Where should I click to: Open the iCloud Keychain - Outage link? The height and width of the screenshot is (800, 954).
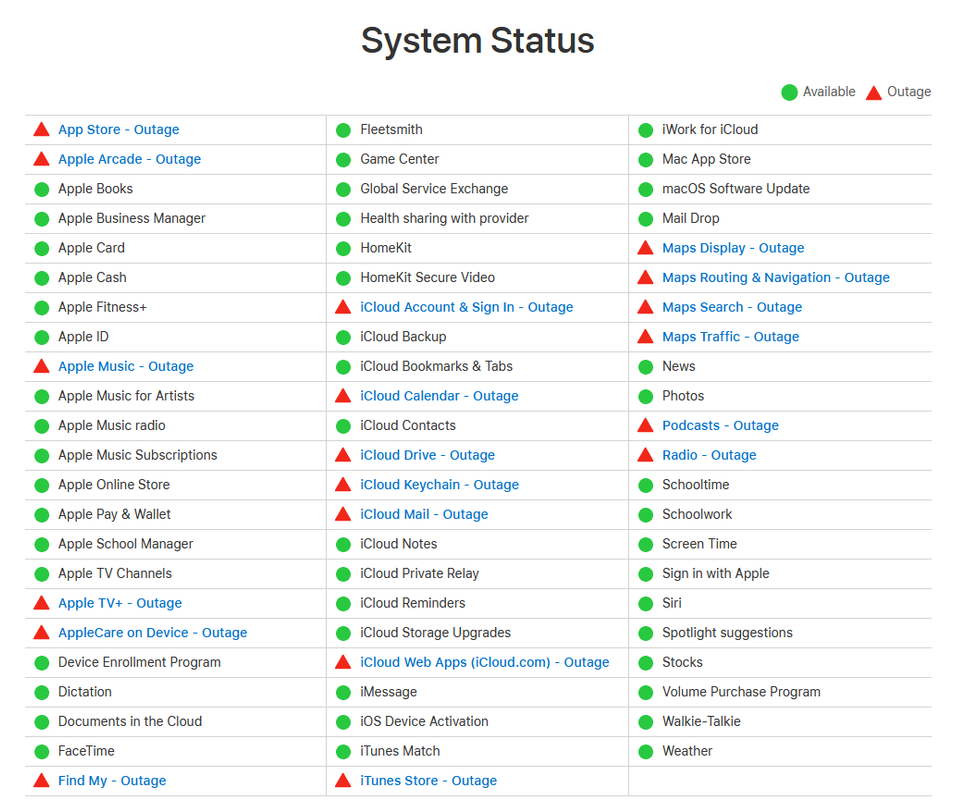tap(439, 485)
